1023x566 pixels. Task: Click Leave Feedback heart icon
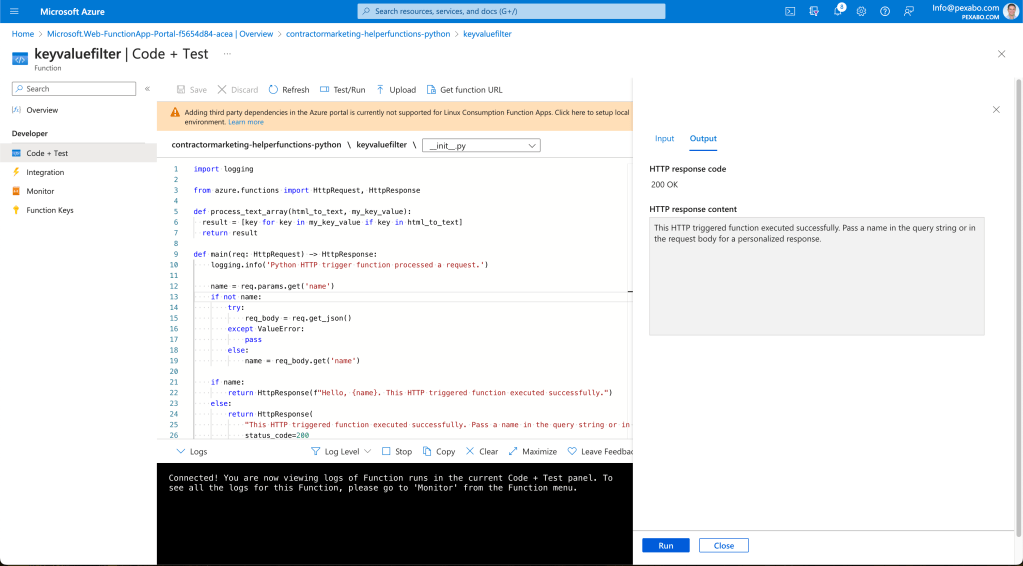572,451
